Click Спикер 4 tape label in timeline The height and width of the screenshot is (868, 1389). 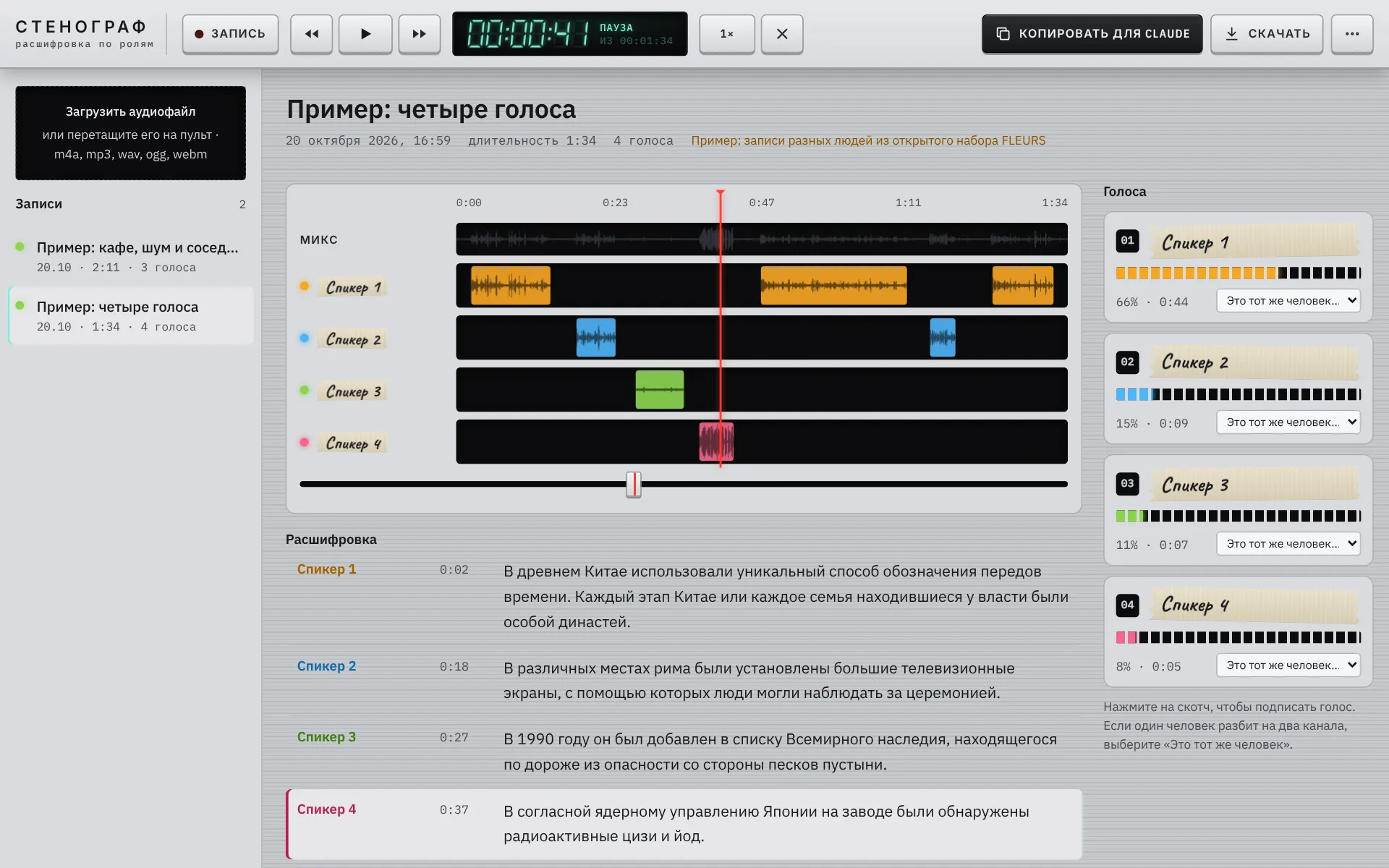(352, 443)
